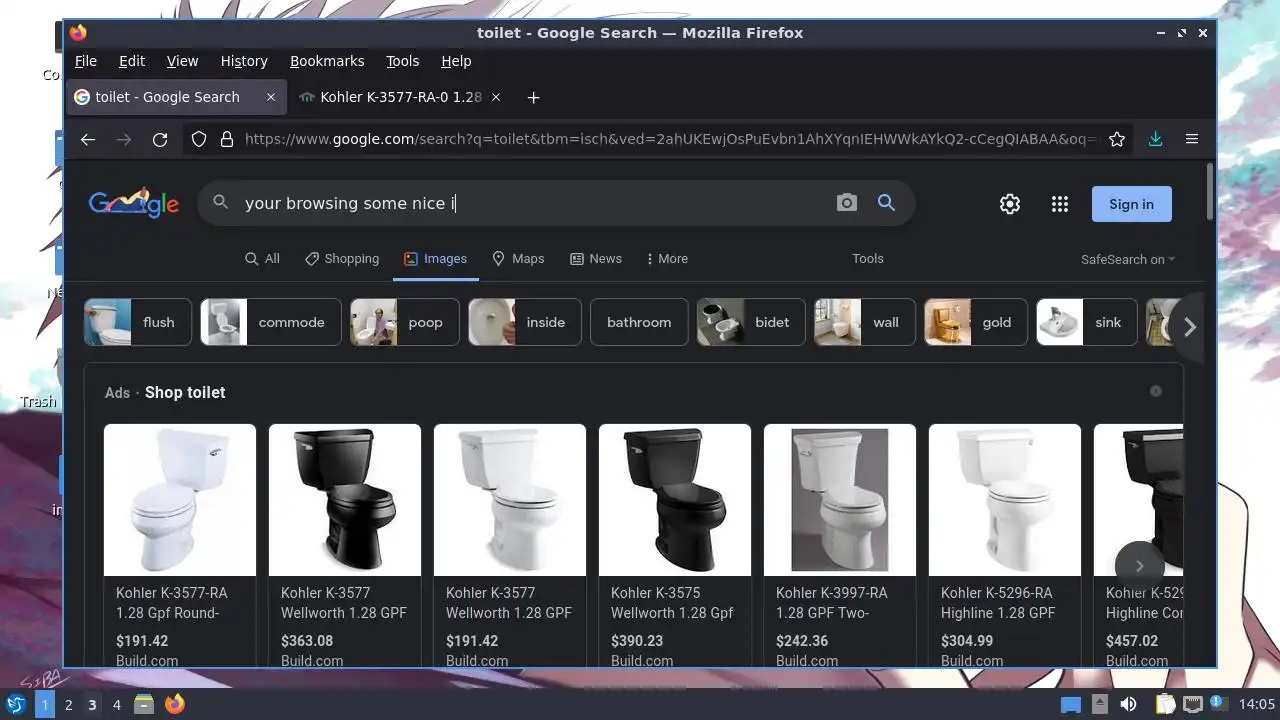
Task: Click the taskbar volume speaker icon
Action: coord(1128,704)
